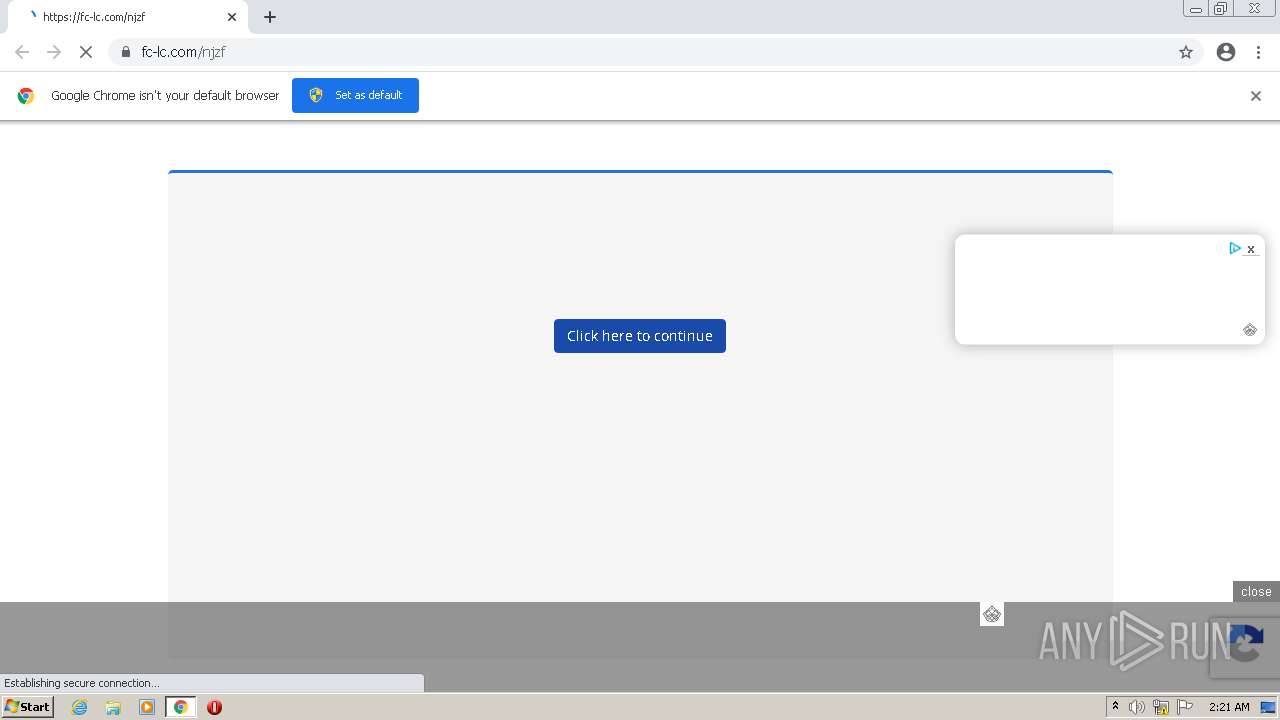The height and width of the screenshot is (720, 1280).
Task: Dismiss default browser notification bar
Action: click(1256, 96)
